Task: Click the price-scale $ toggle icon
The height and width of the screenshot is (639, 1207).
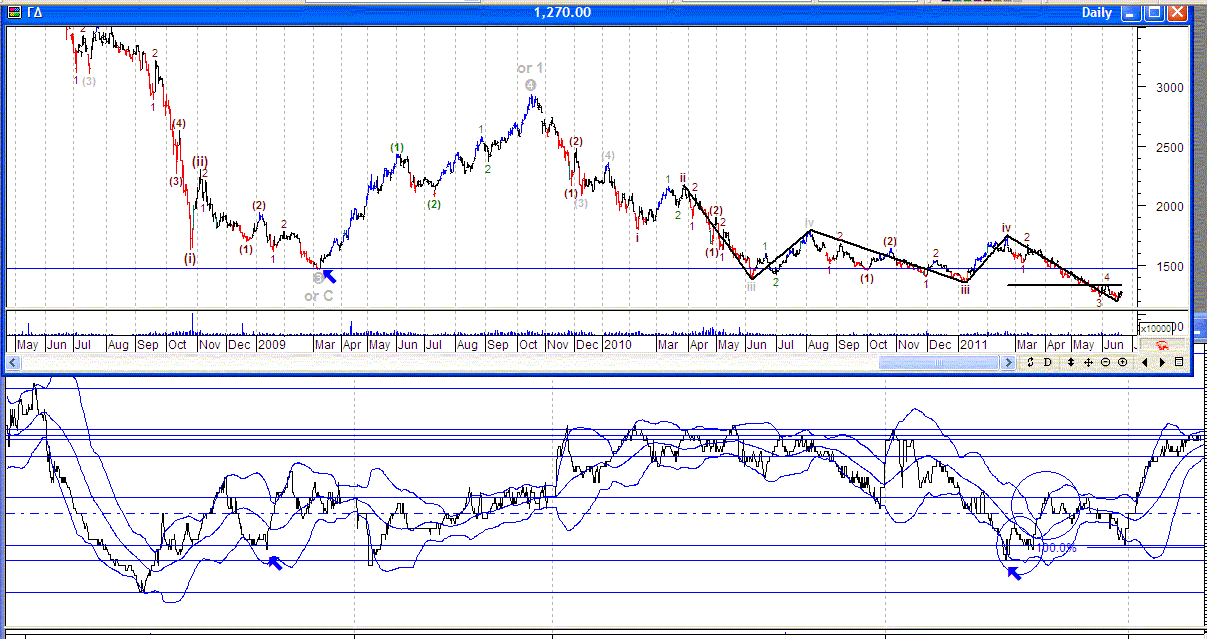Action: 1030,362
